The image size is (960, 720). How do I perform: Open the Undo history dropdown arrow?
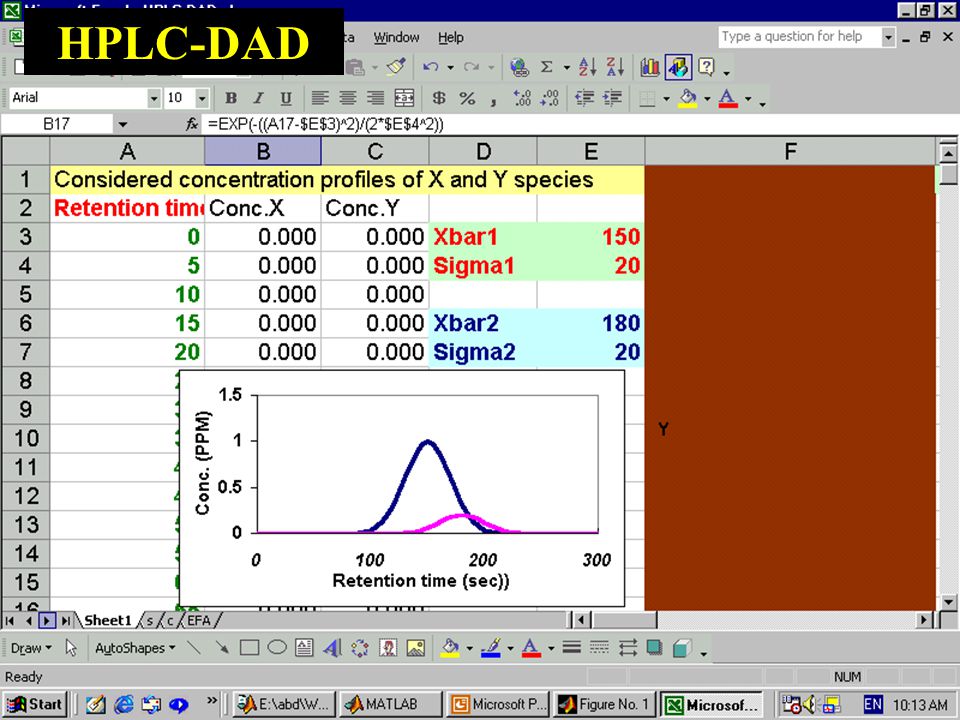[x=450, y=67]
